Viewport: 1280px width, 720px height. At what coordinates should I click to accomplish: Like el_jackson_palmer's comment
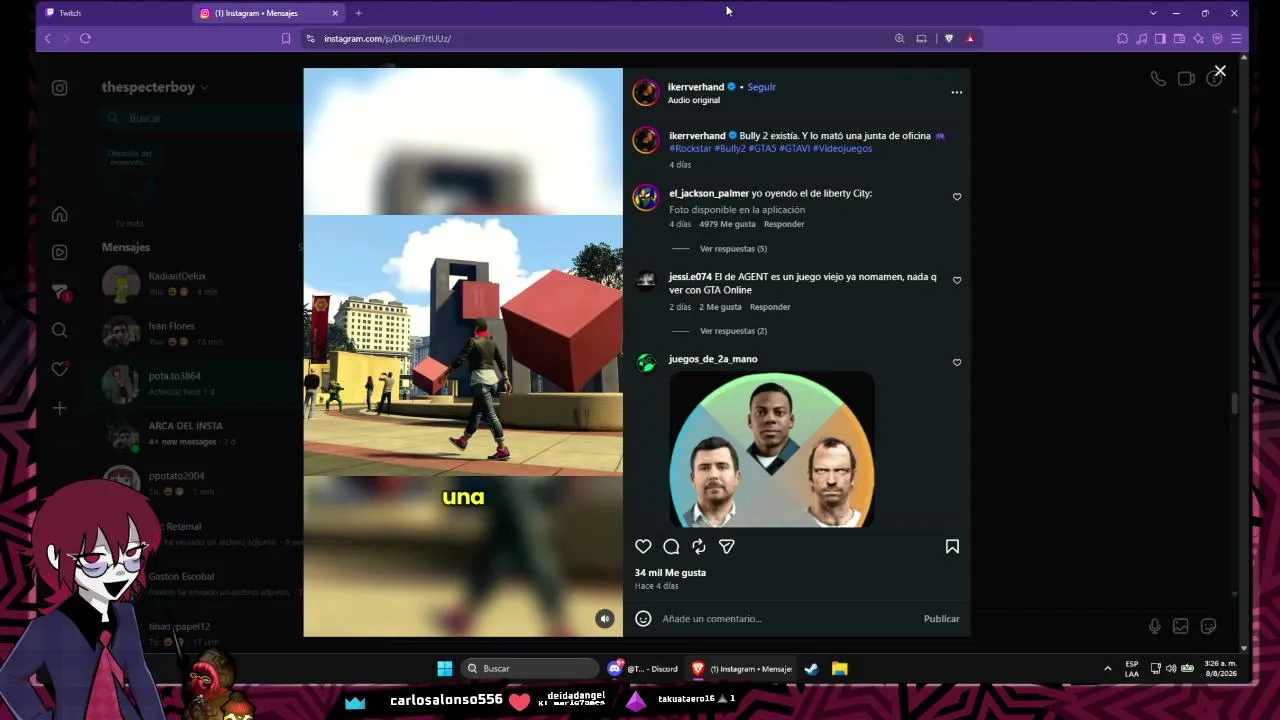pyautogui.click(x=957, y=197)
